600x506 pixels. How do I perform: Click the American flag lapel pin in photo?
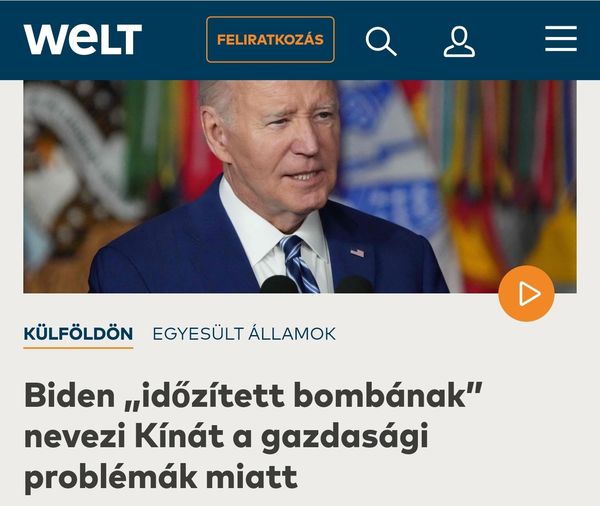coord(357,253)
